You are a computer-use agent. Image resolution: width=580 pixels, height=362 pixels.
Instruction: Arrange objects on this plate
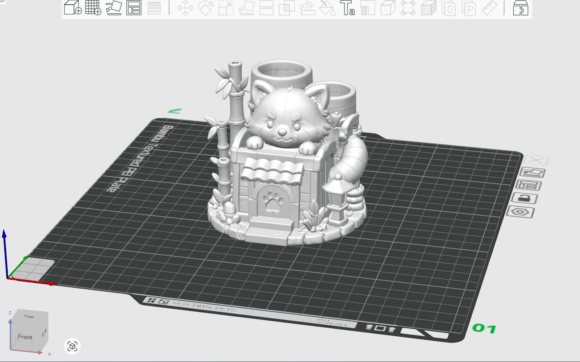coord(528,185)
